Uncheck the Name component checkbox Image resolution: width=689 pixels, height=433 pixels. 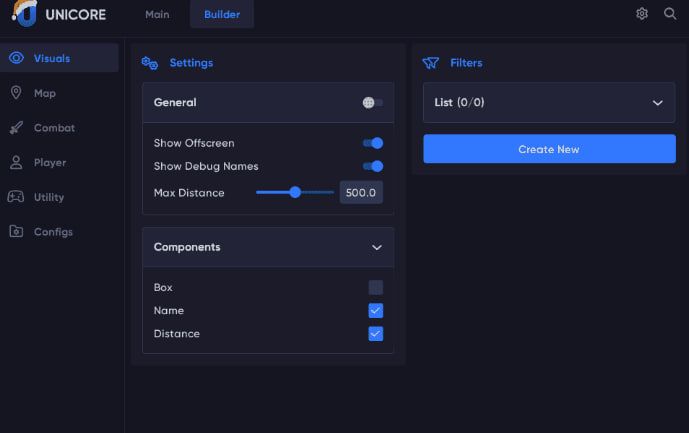376,310
